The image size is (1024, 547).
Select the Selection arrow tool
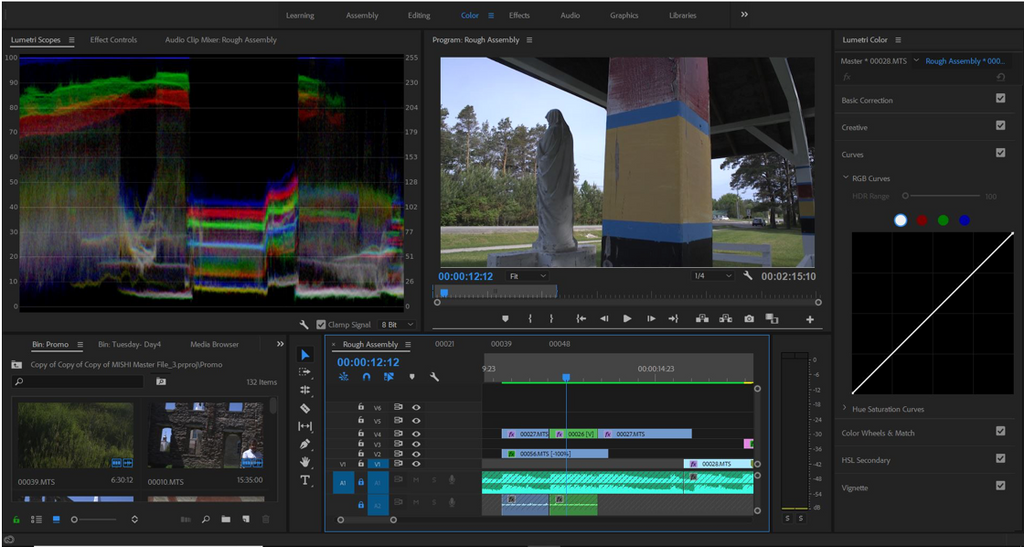click(x=304, y=354)
